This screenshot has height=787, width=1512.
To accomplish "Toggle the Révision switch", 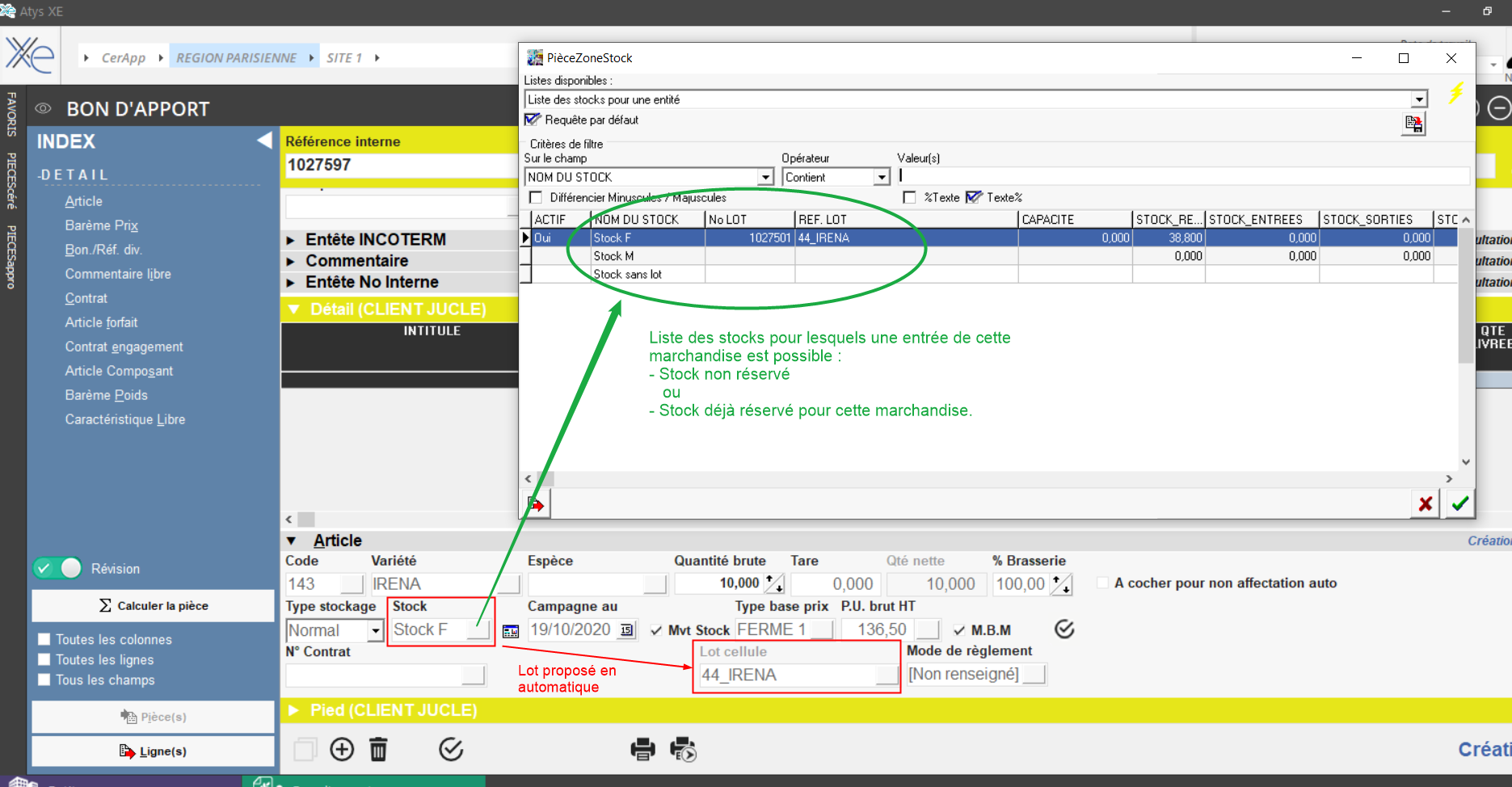I will tap(58, 569).
